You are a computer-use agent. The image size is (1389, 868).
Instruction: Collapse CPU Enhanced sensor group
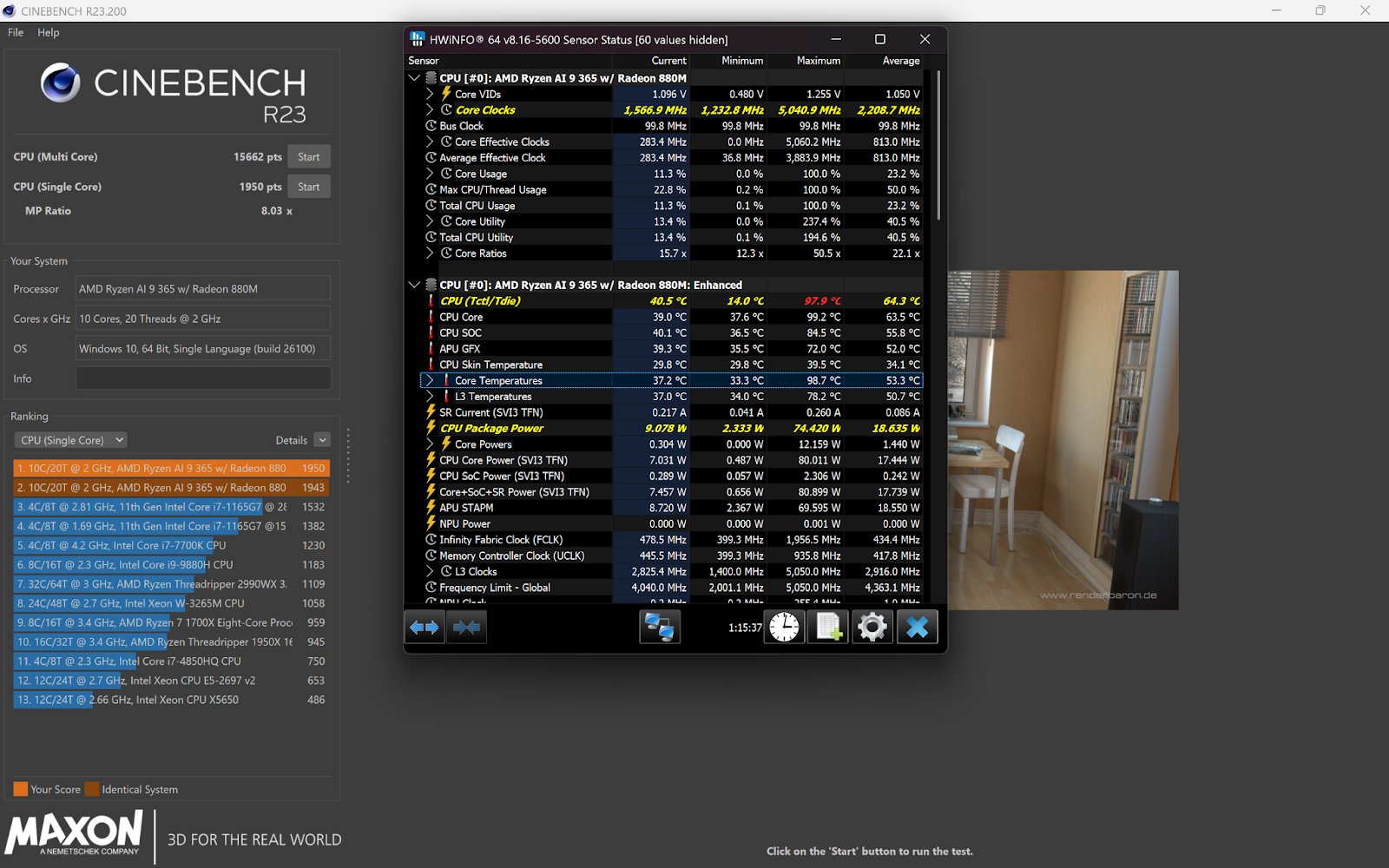tap(414, 285)
